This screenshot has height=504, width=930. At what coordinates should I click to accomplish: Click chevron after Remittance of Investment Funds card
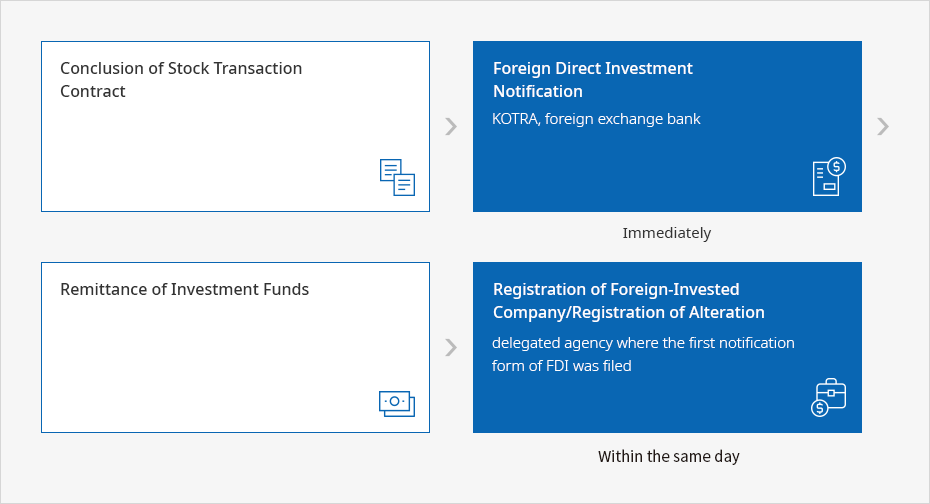pos(451,347)
